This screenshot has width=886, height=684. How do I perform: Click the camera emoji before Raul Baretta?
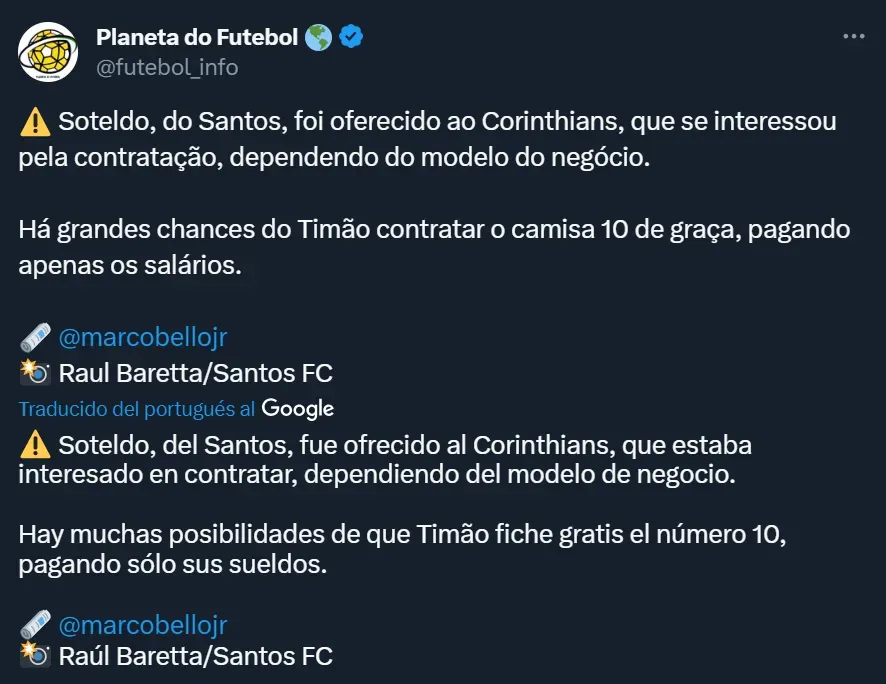[x=34, y=373]
